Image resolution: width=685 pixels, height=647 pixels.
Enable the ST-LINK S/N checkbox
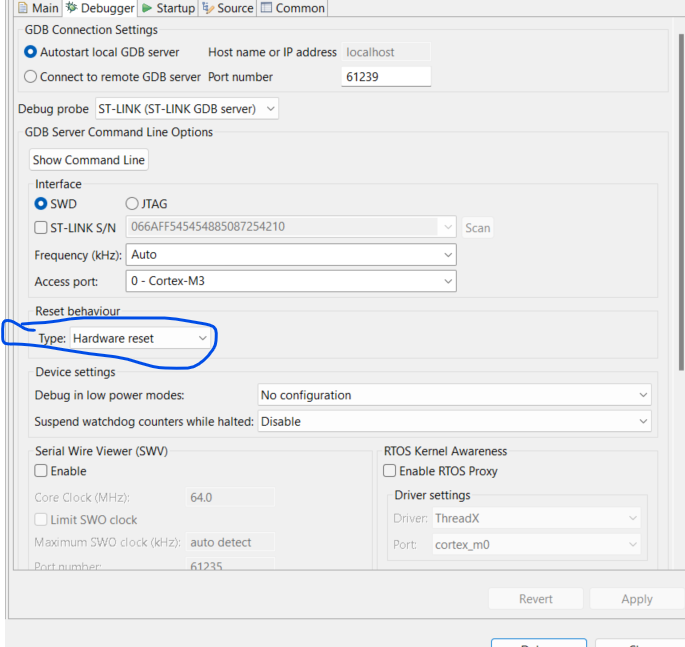click(41, 227)
